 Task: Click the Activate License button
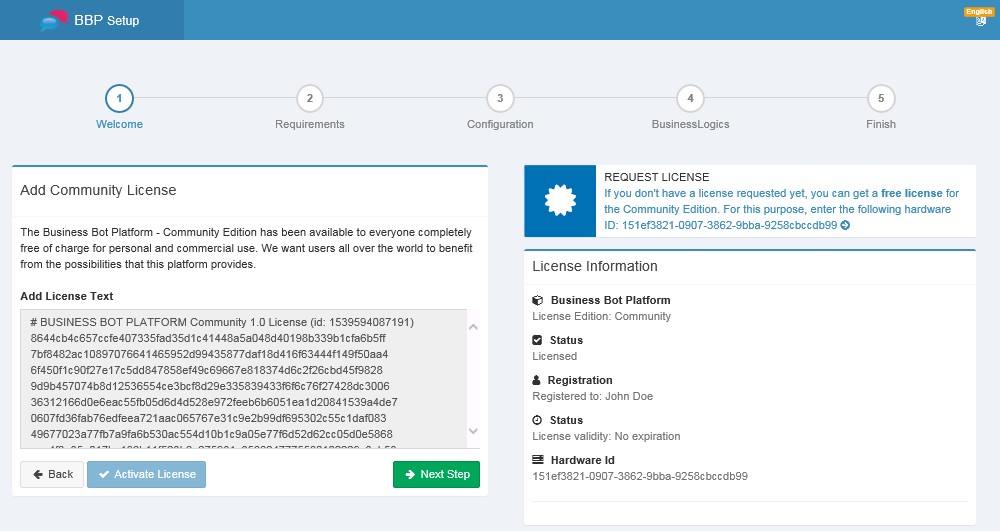coord(146,474)
